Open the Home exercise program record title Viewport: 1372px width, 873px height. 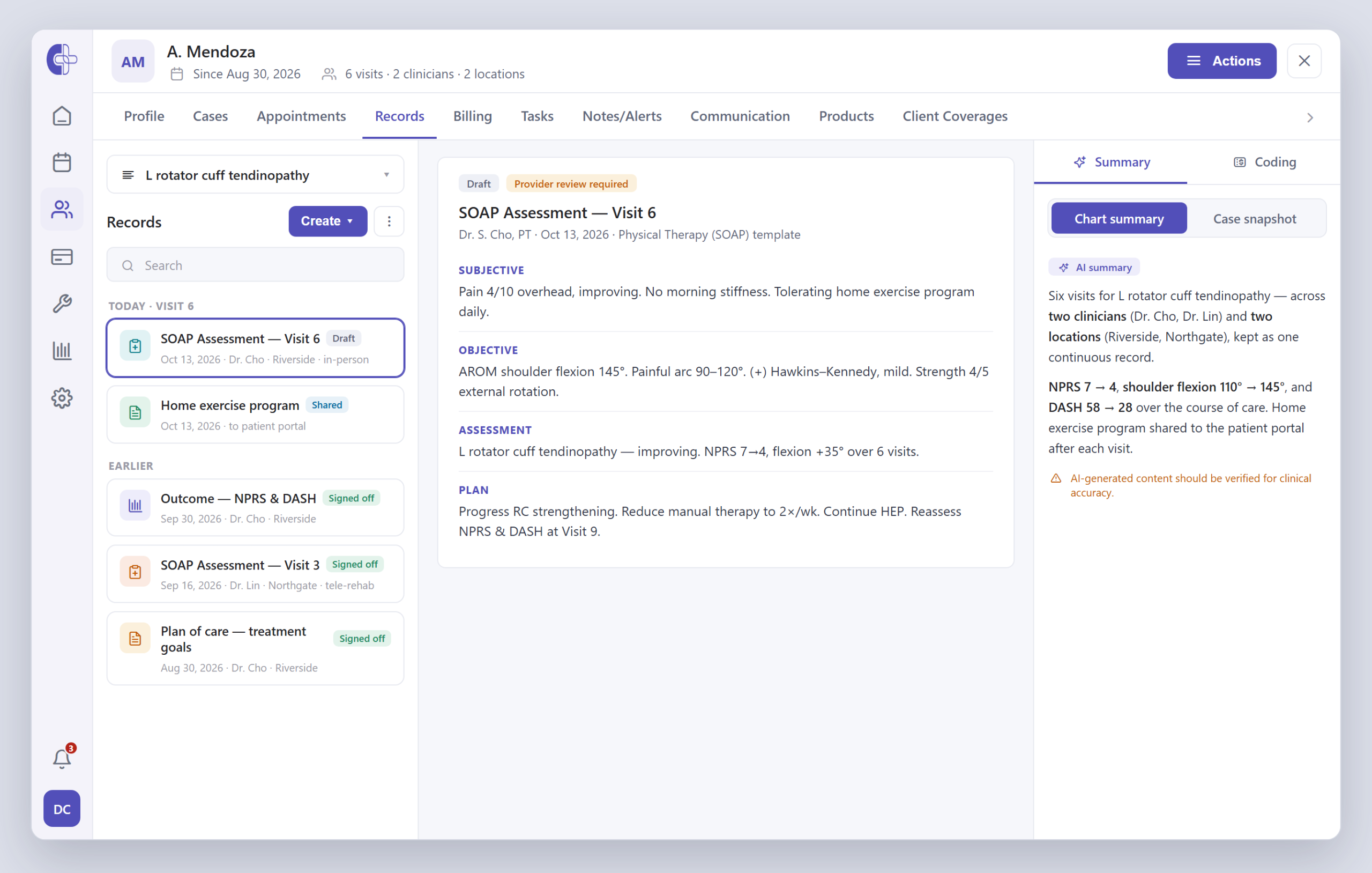pos(229,405)
